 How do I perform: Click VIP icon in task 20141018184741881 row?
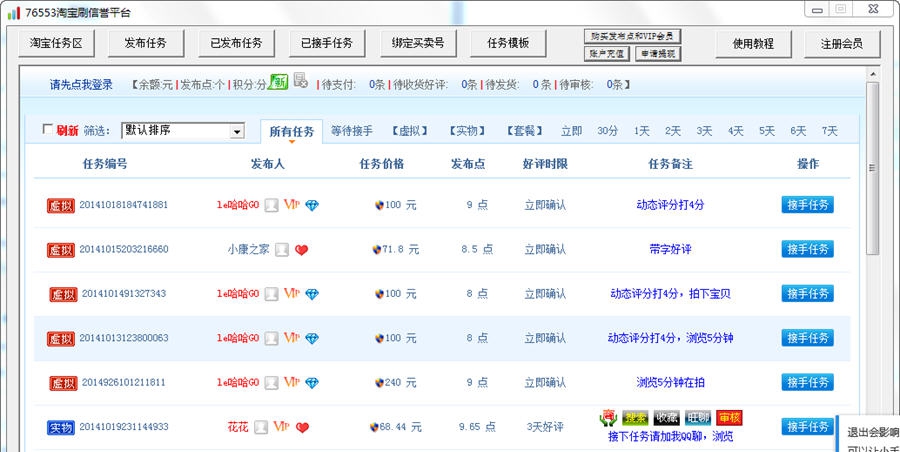[x=292, y=204]
